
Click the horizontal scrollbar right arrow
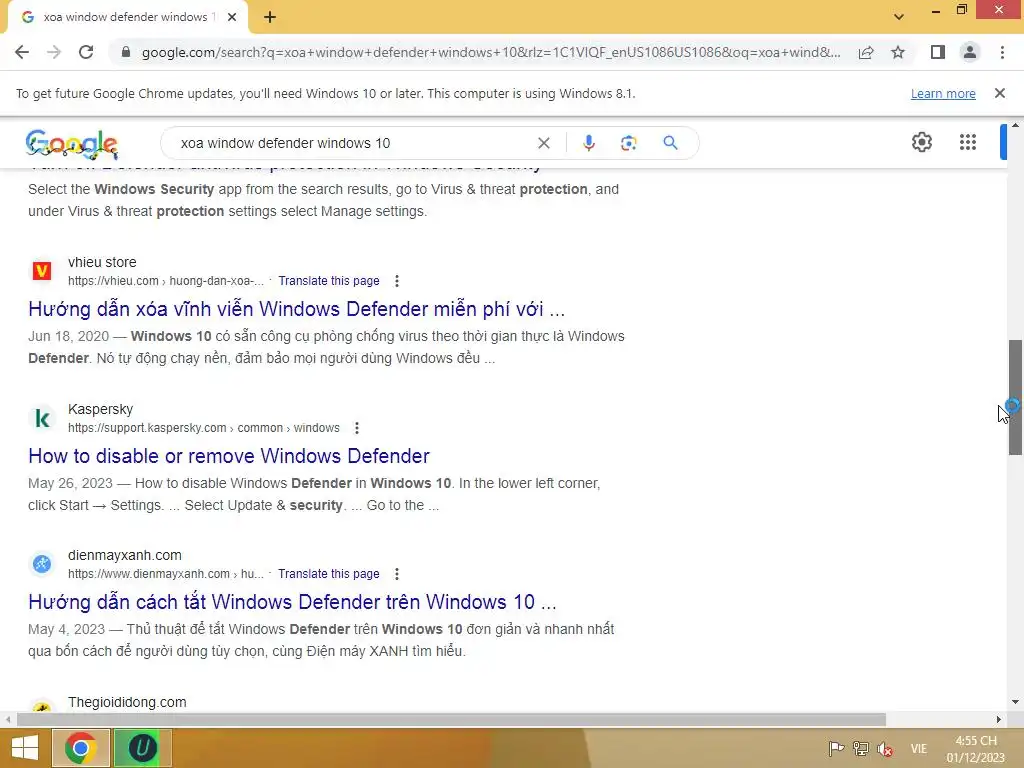coord(999,720)
